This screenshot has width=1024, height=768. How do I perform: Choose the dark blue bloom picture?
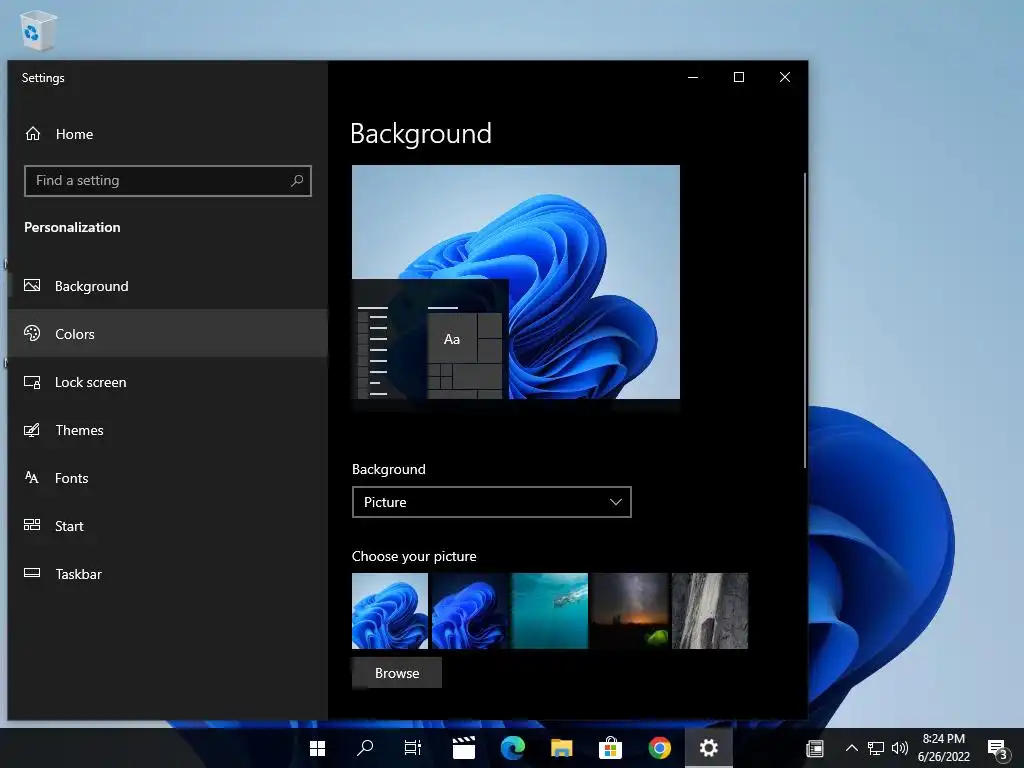[x=470, y=611]
